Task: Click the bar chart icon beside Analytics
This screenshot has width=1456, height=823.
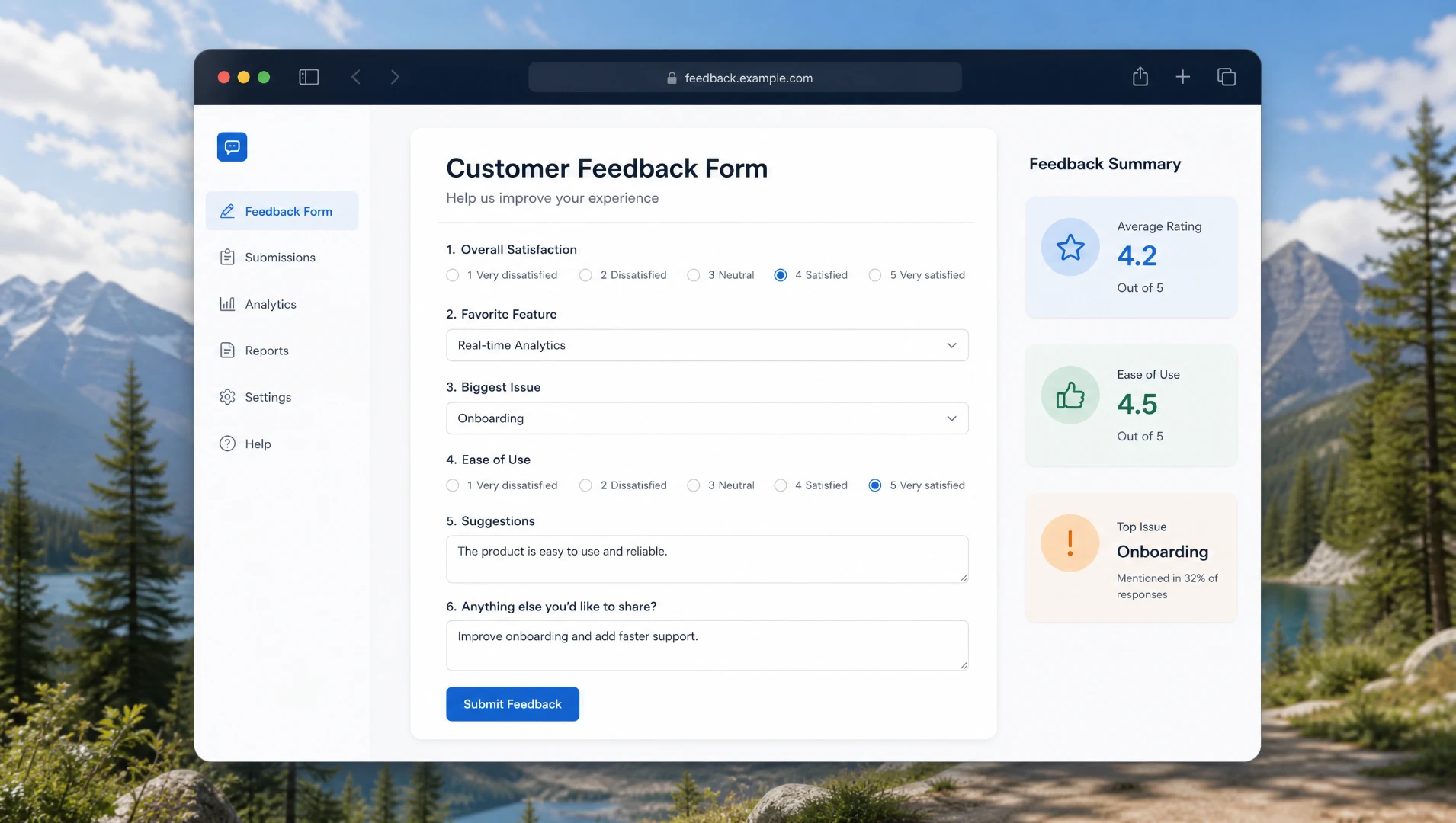Action: (x=227, y=304)
